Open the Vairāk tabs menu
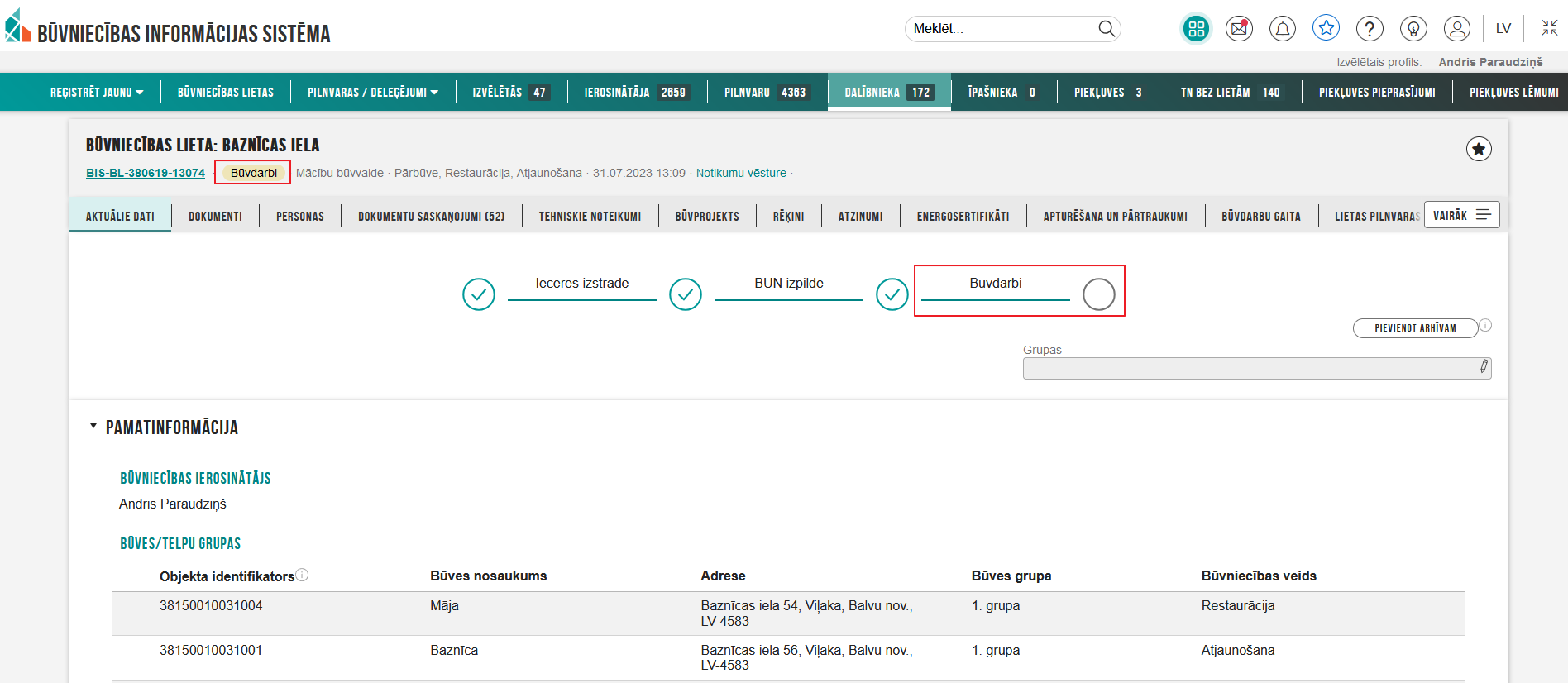The width and height of the screenshot is (1568, 683). click(1461, 215)
